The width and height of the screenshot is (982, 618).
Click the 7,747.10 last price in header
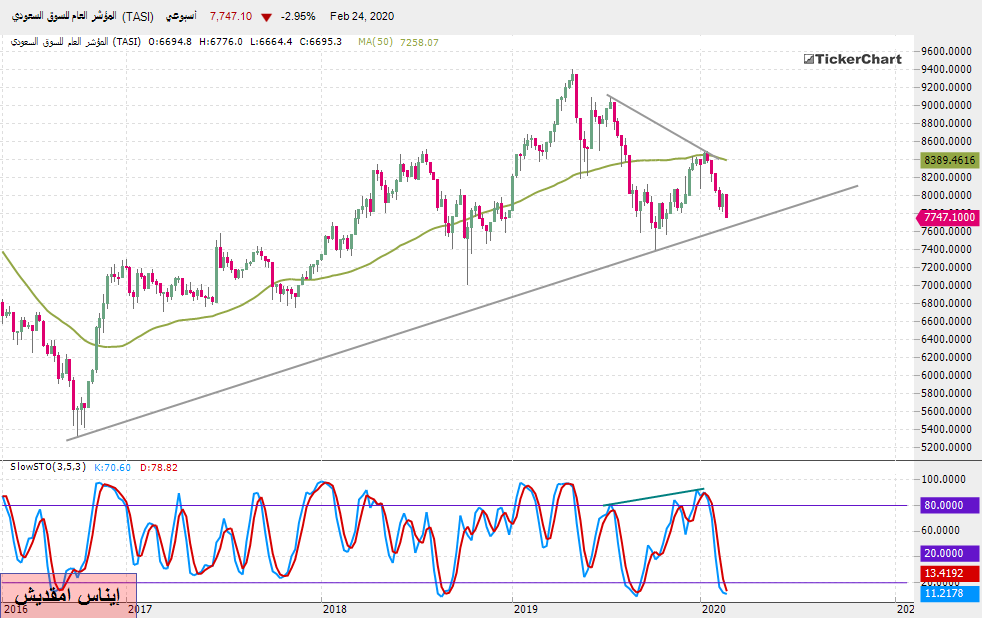230,17
